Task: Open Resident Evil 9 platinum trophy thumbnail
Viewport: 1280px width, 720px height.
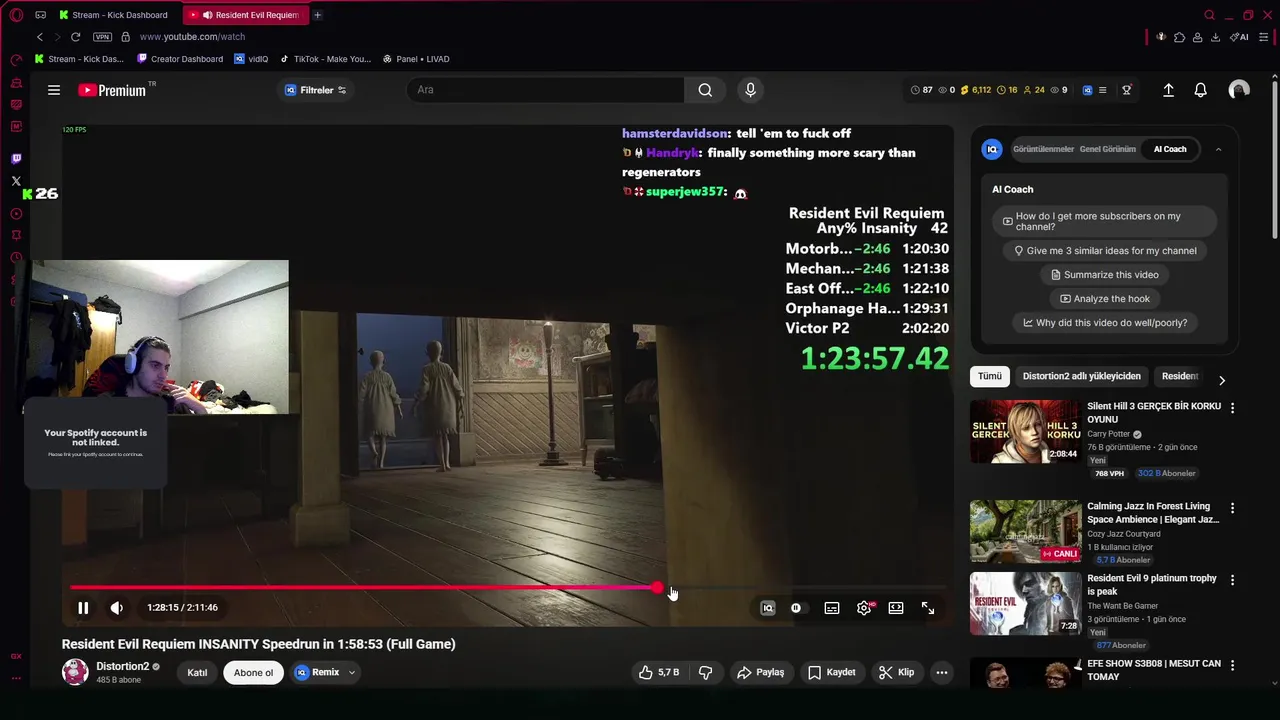Action: (1025, 603)
